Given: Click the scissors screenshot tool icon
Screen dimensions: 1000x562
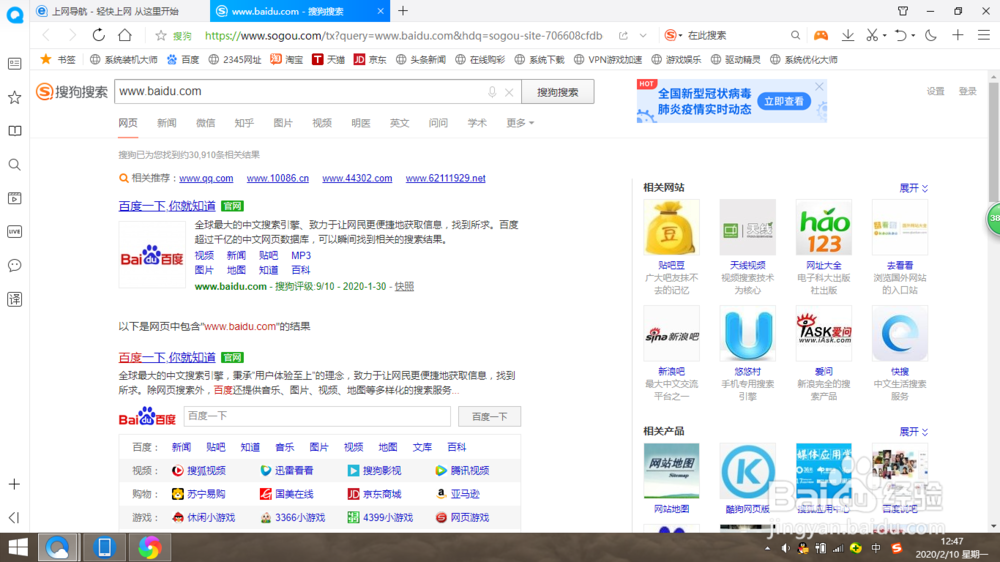Looking at the screenshot, I should pos(872,36).
